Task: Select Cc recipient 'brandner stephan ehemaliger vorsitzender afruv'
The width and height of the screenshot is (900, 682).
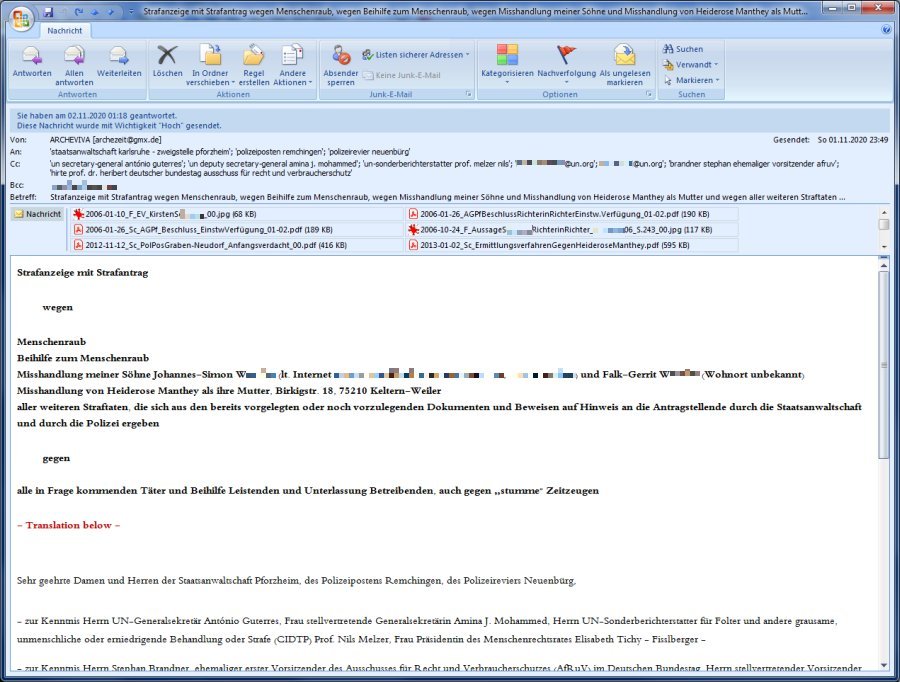Action: pyautogui.click(x=754, y=164)
